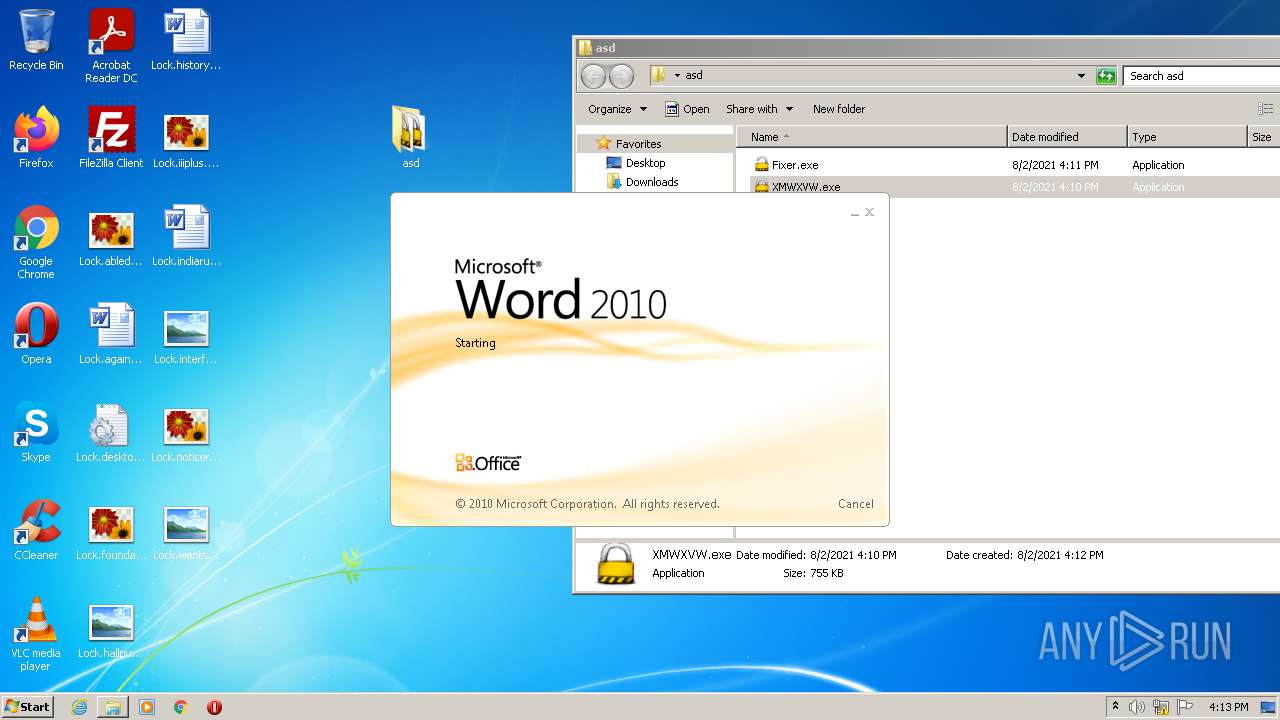Minimize the Word splash screen
This screenshot has height=720, width=1280.
(855, 213)
